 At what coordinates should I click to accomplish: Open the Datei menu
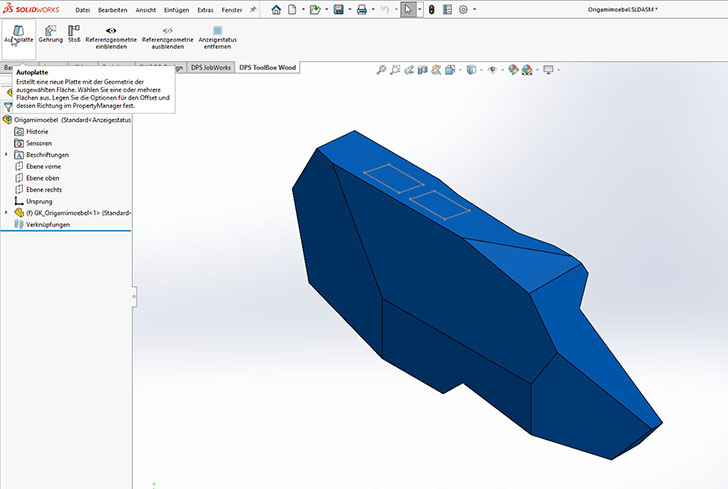(83, 10)
